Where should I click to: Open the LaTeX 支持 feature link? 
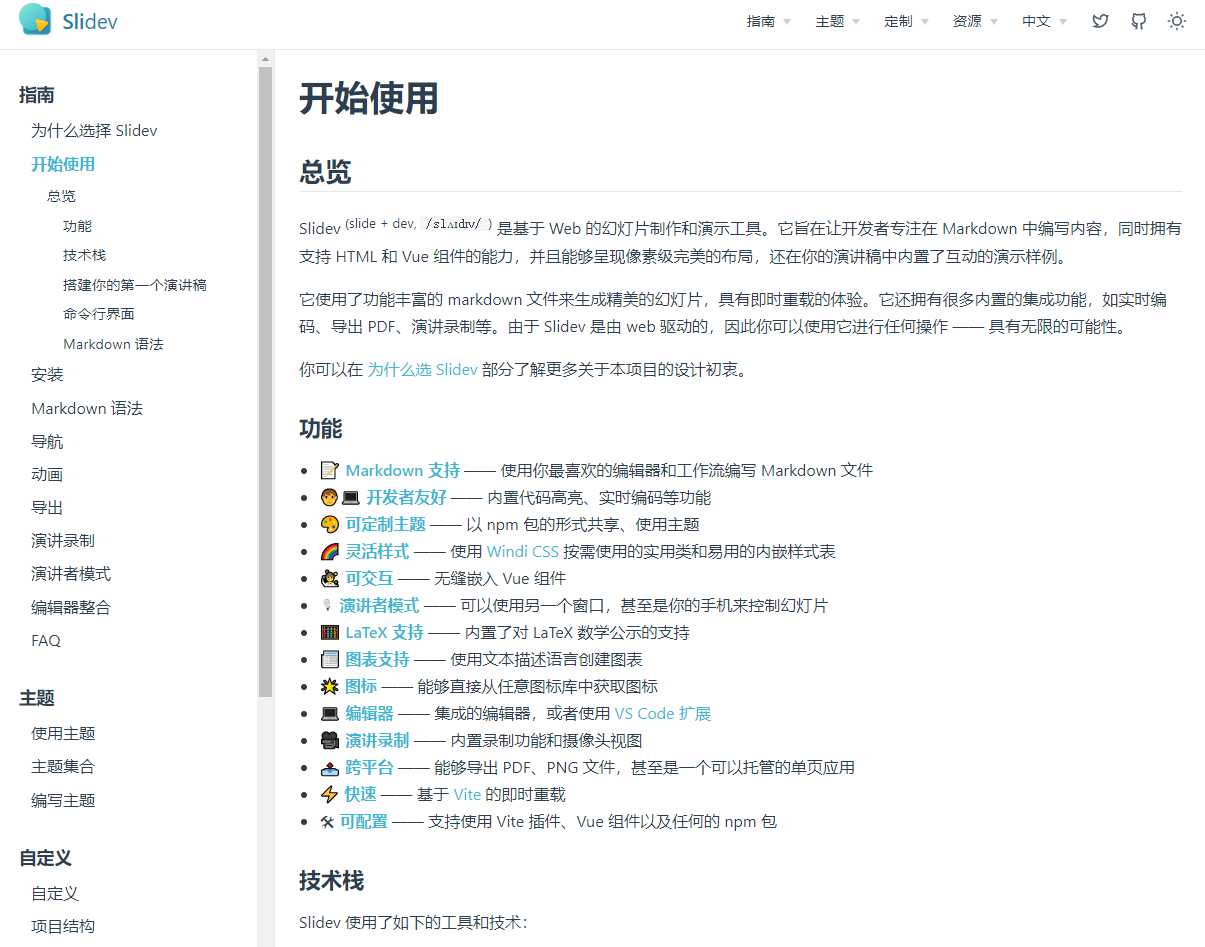[385, 632]
